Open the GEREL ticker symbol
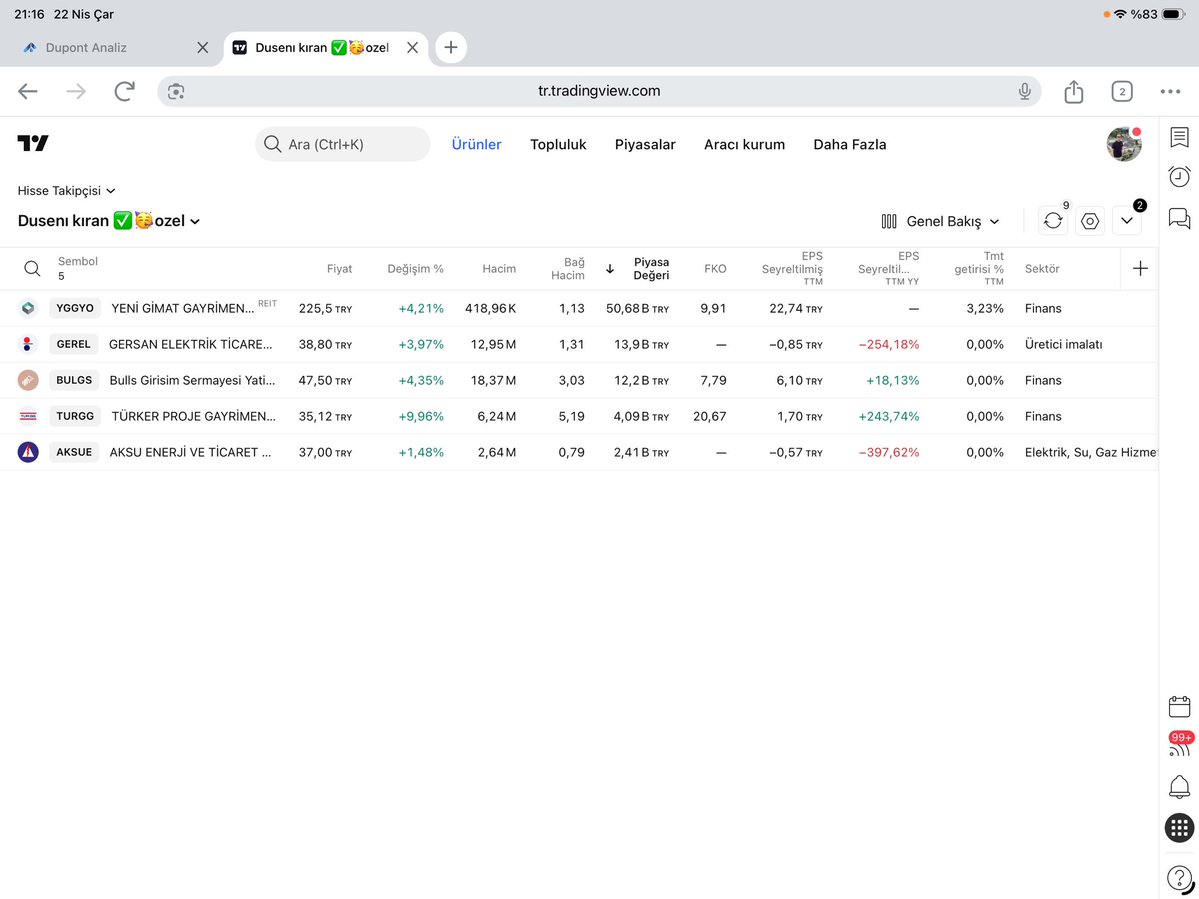The height and width of the screenshot is (899, 1199). [x=73, y=344]
